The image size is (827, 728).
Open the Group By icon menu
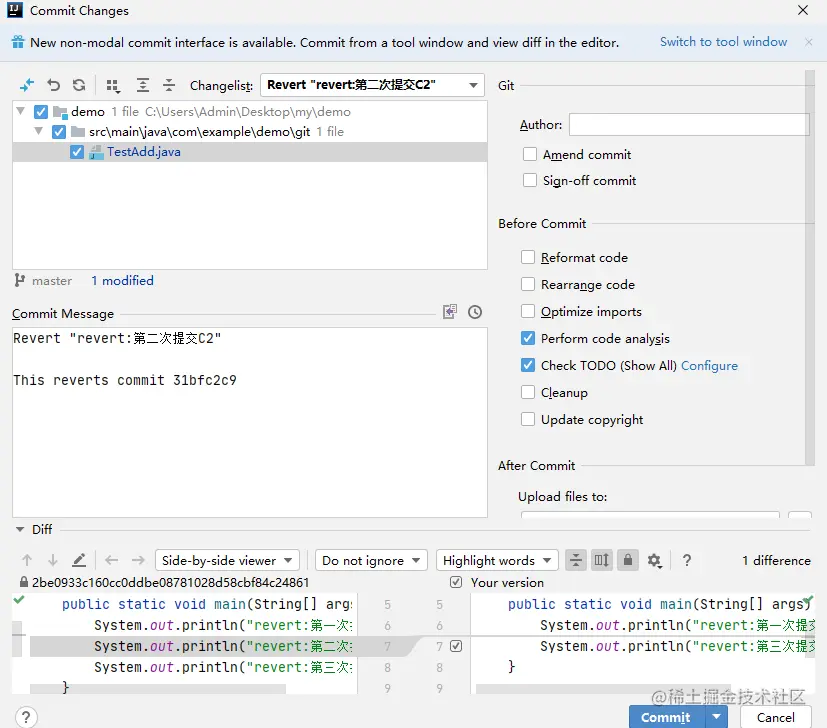pyautogui.click(x=113, y=85)
